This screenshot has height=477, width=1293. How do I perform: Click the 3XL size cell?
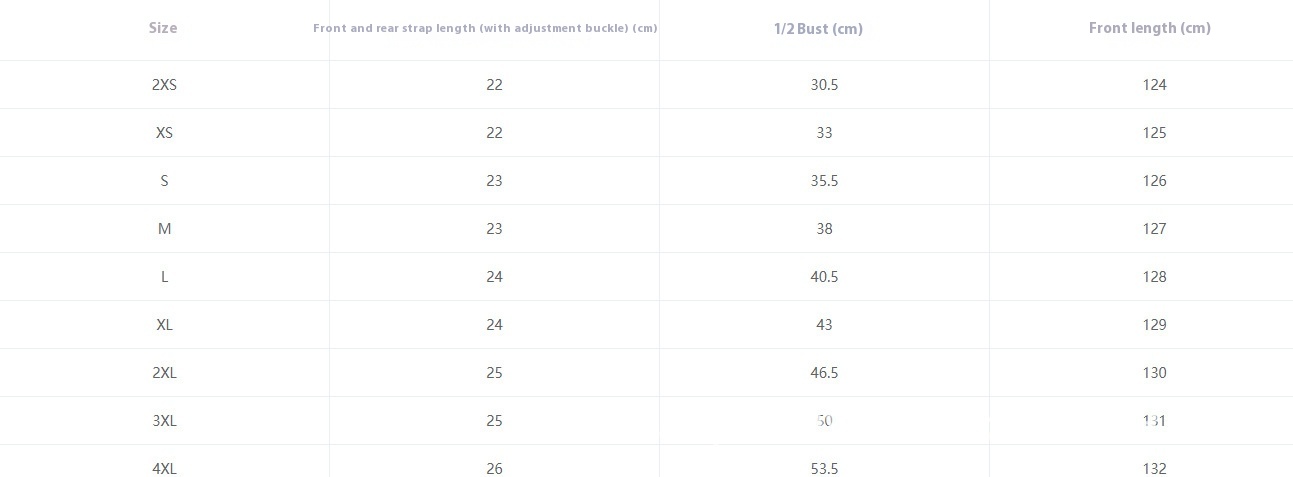click(x=164, y=421)
